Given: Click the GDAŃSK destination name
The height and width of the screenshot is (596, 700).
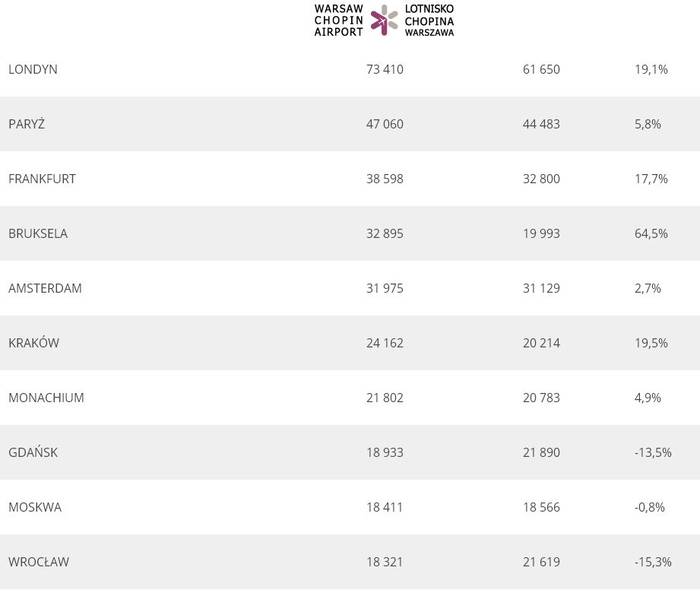Looking at the screenshot, I should click(x=33, y=452).
